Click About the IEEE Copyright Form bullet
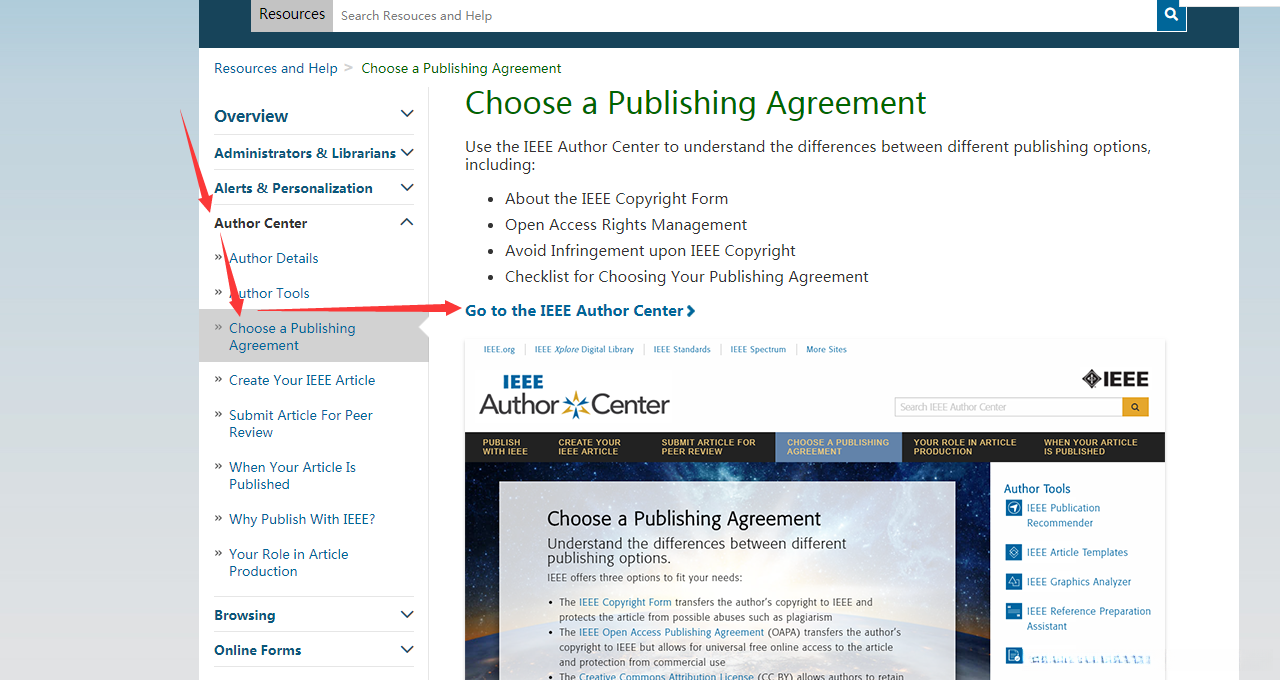 point(616,199)
